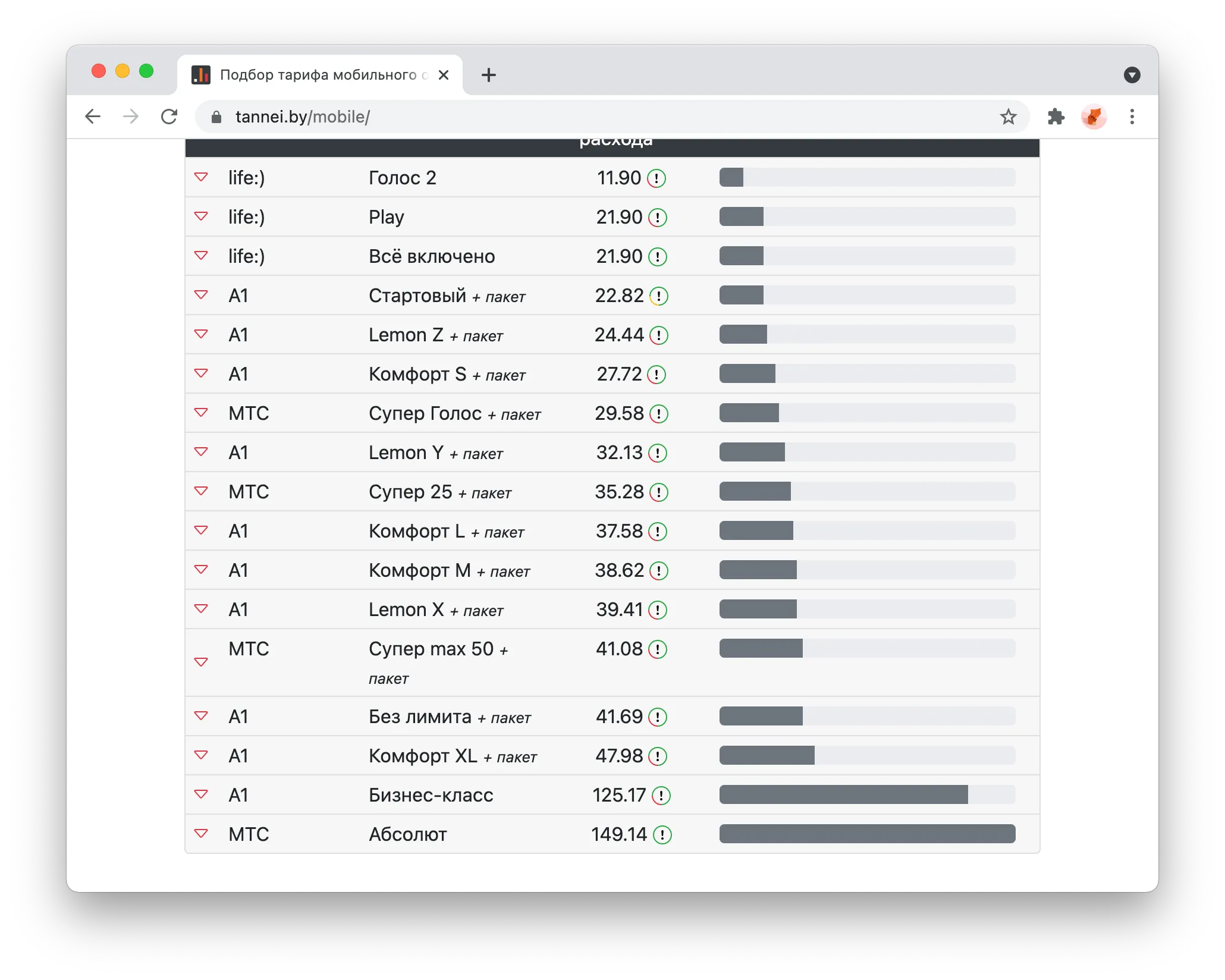Viewport: 1225px width, 980px height.
Task: Open a new browser tab
Action: coord(488,75)
